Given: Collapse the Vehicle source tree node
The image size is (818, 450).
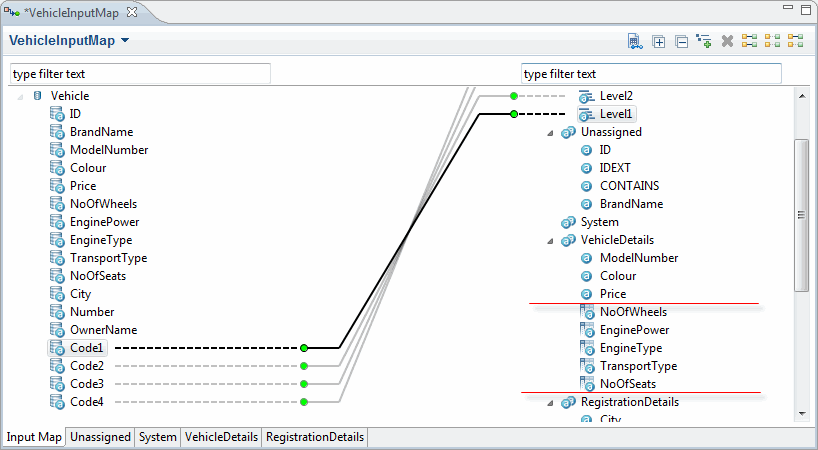Looking at the screenshot, I should (20, 96).
